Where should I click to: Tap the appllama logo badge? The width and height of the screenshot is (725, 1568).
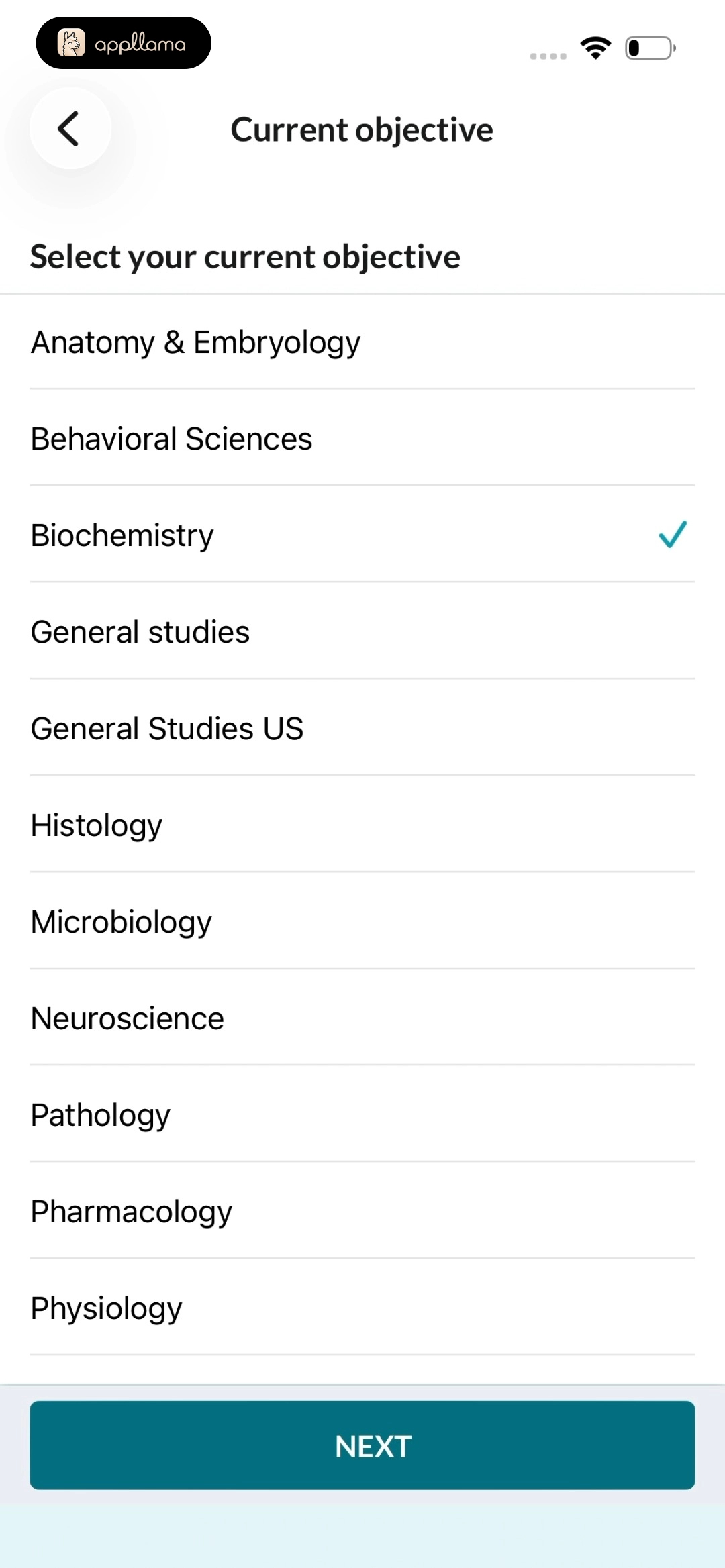tap(124, 44)
